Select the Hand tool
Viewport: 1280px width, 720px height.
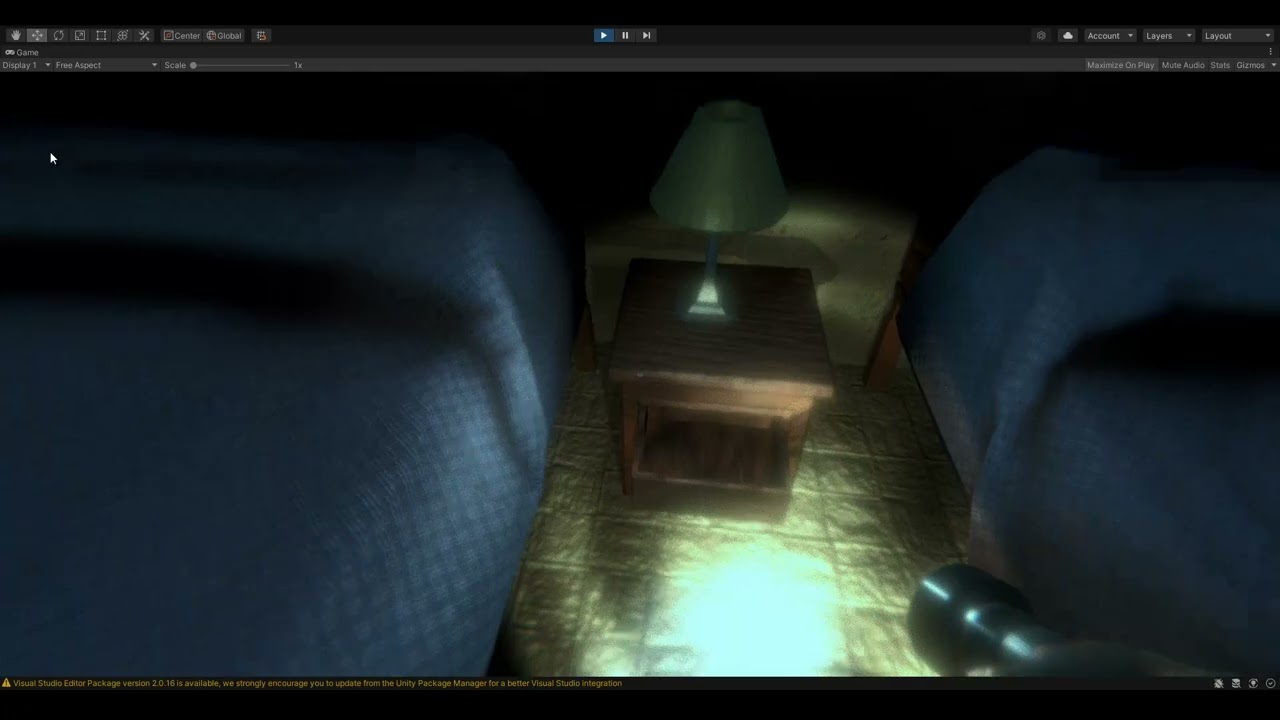[x=16, y=36]
